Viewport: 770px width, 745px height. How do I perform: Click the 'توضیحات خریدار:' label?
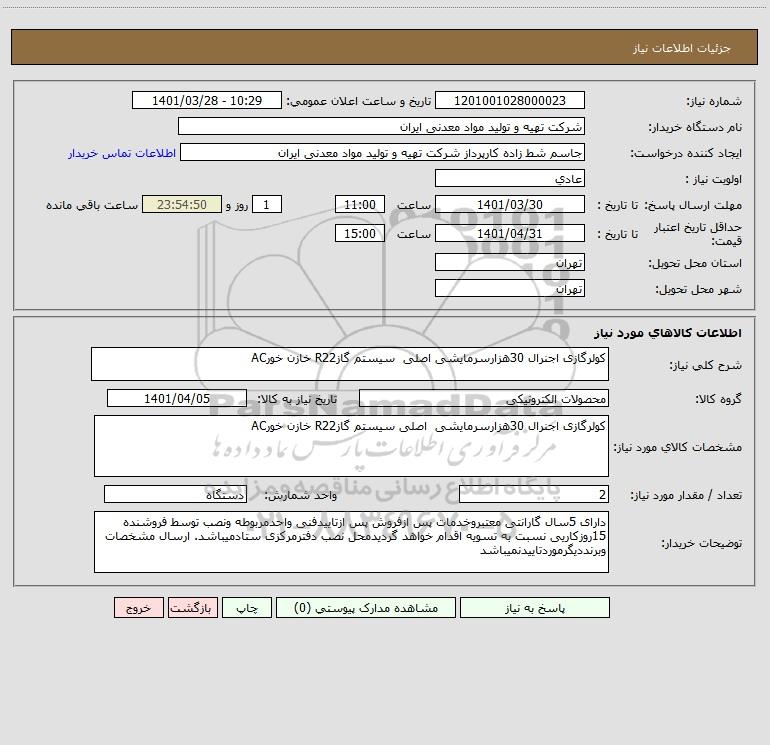point(702,543)
